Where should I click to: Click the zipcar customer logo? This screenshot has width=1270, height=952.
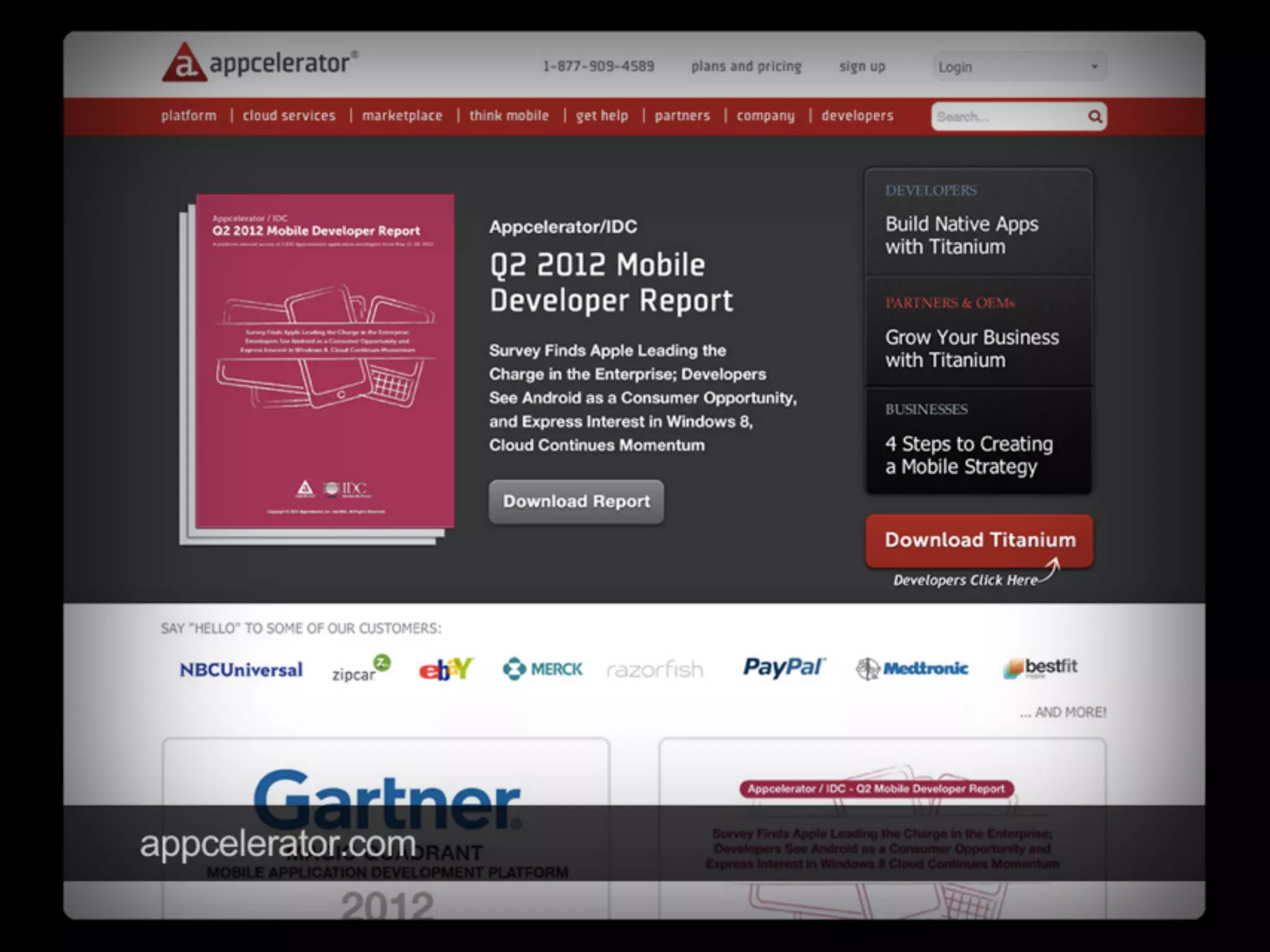coord(362,669)
